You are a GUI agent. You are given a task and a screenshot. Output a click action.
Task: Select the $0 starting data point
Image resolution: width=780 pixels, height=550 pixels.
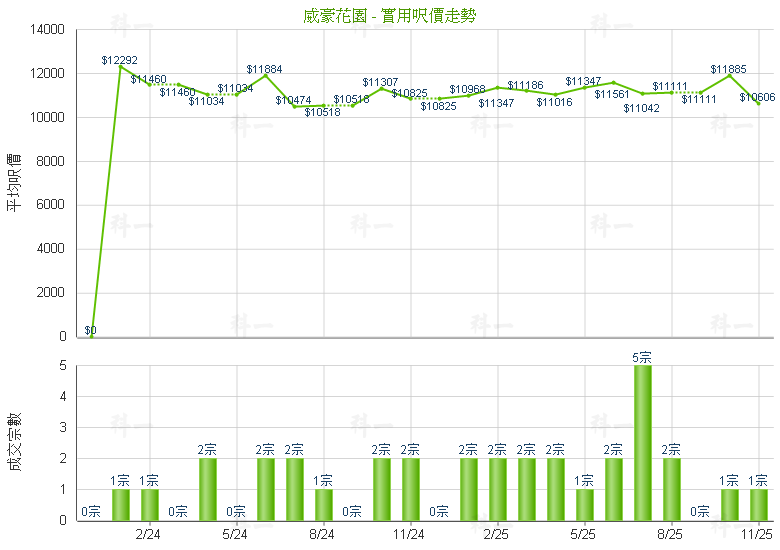click(x=91, y=336)
